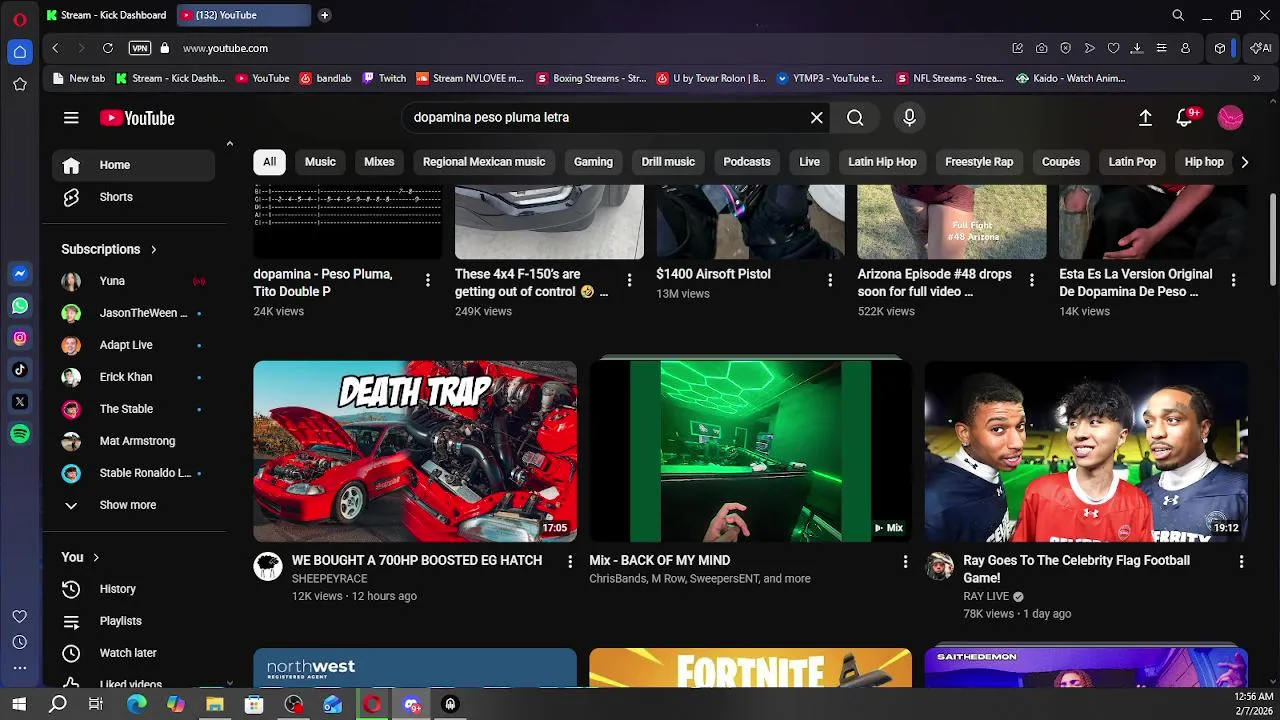Open Shorts in the sidebar

pyautogui.click(x=134, y=197)
